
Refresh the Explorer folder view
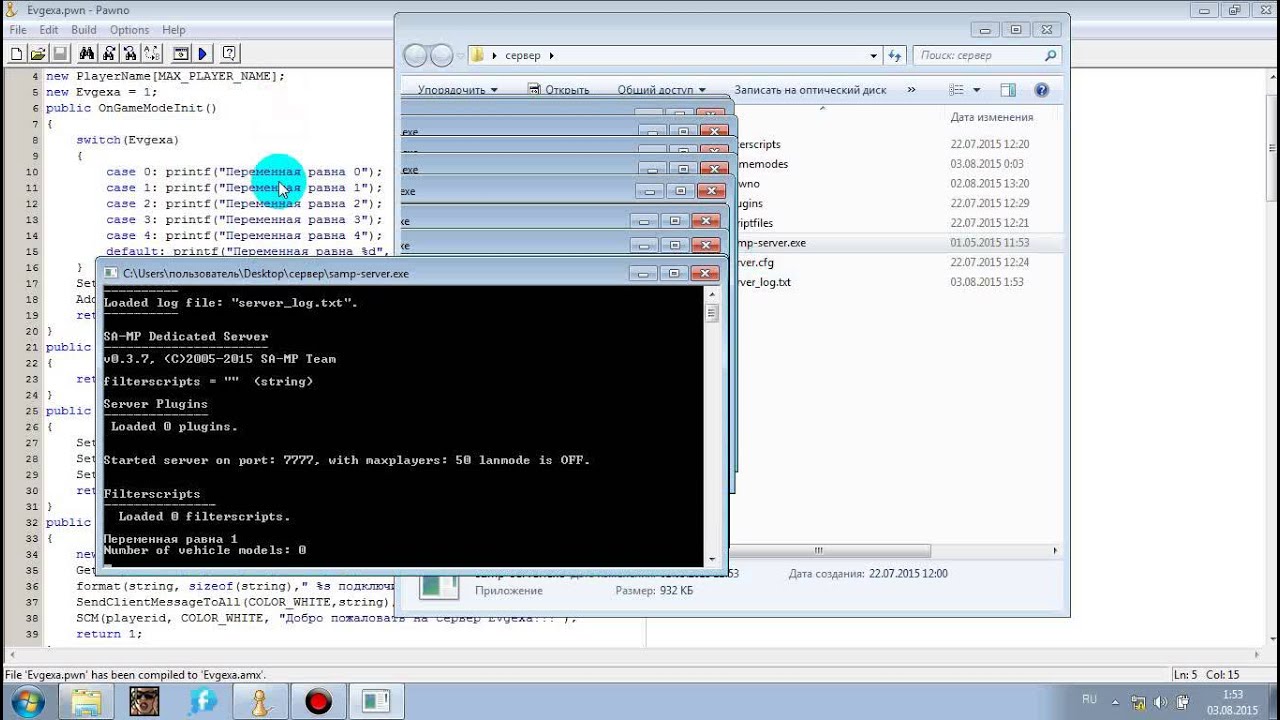[895, 56]
